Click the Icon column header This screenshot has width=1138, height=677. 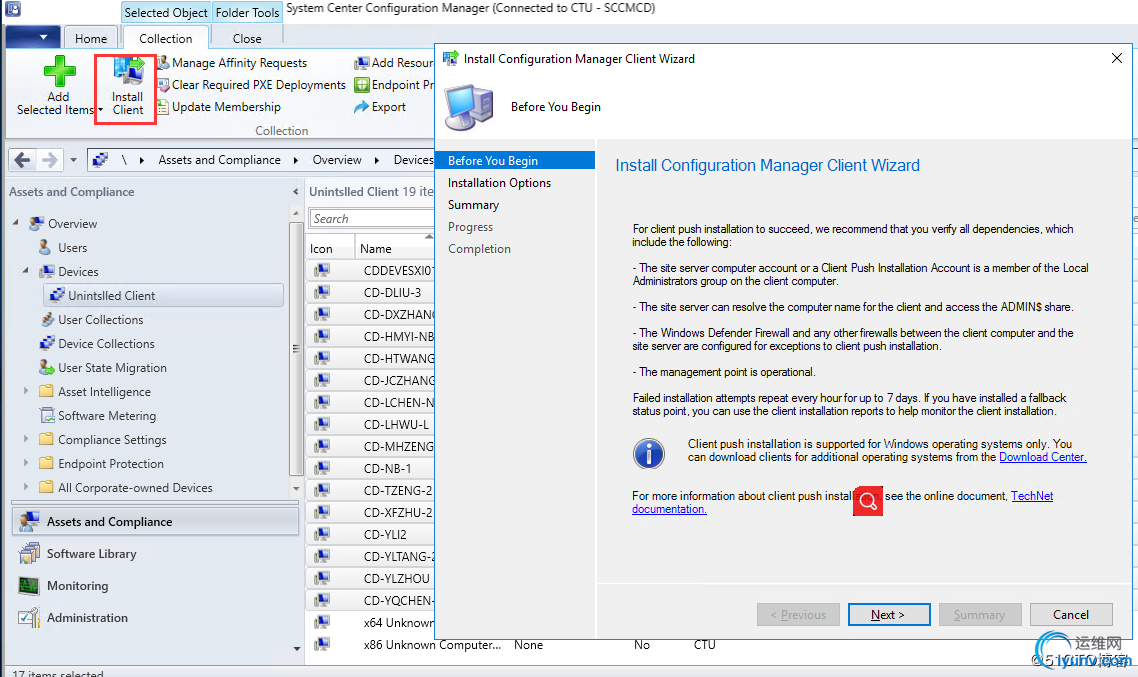tap(330, 248)
